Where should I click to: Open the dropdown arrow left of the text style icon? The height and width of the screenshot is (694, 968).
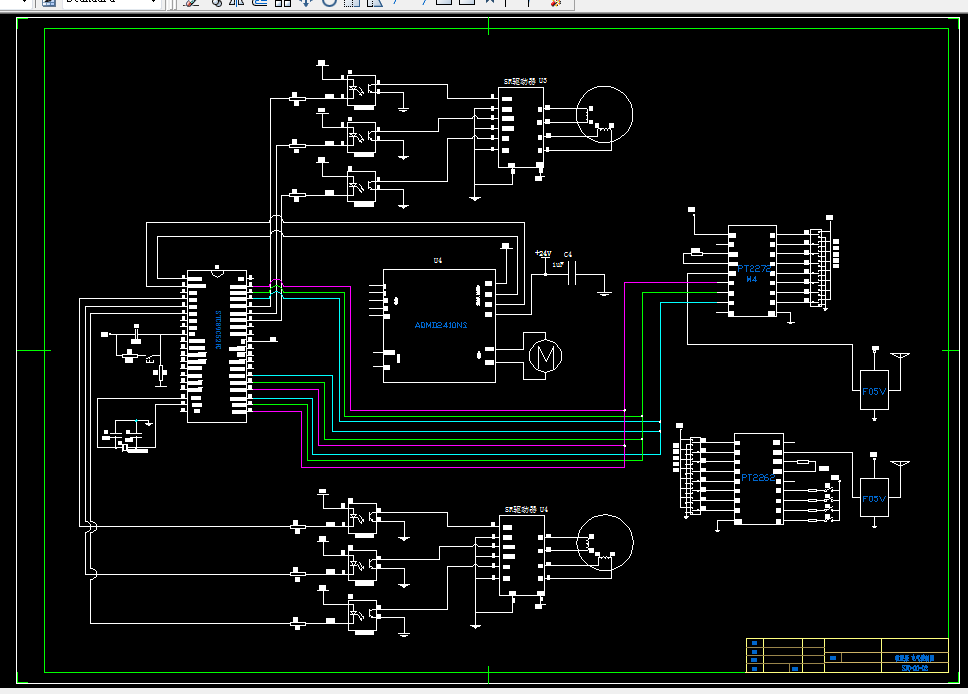[25, 2]
